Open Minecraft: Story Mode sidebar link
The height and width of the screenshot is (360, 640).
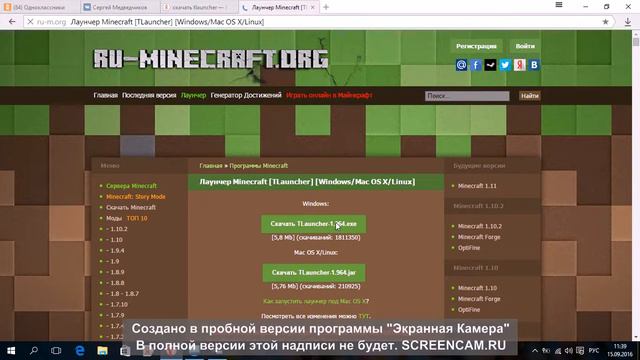[x=136, y=197]
